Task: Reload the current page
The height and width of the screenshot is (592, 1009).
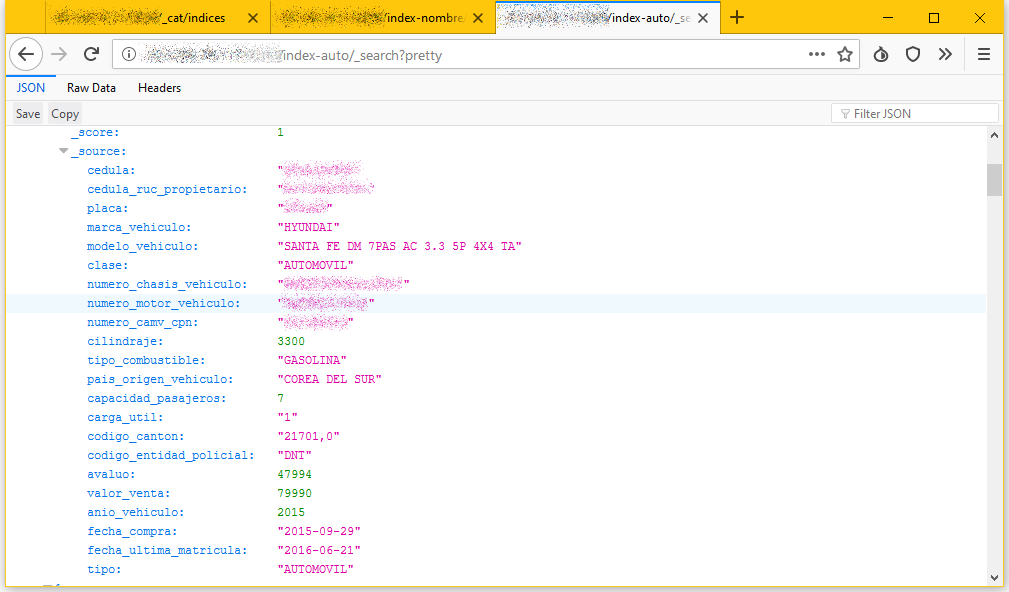Action: pos(91,55)
